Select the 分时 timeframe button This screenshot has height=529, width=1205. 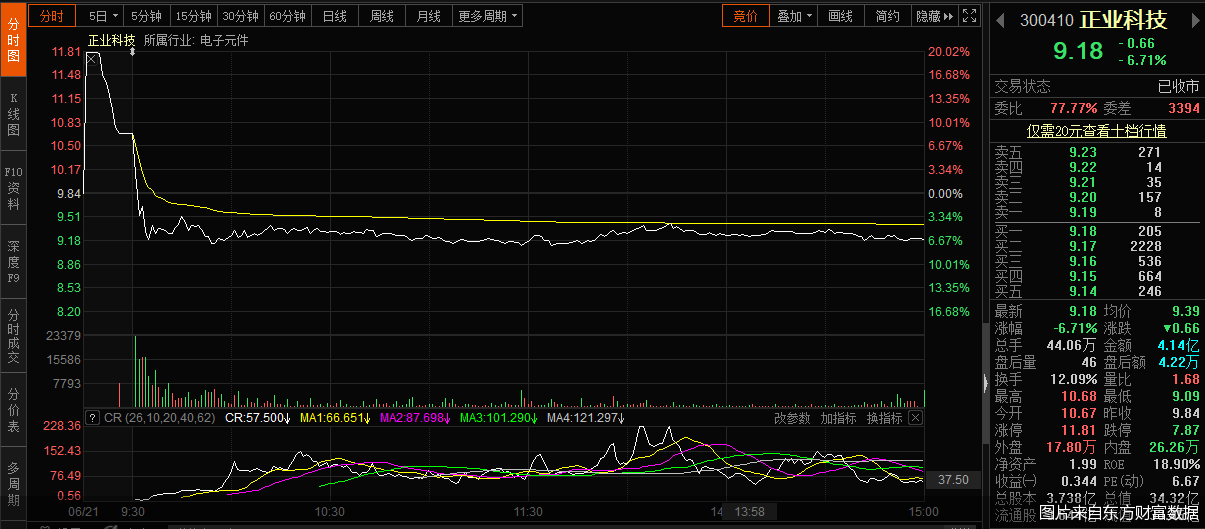[52, 16]
